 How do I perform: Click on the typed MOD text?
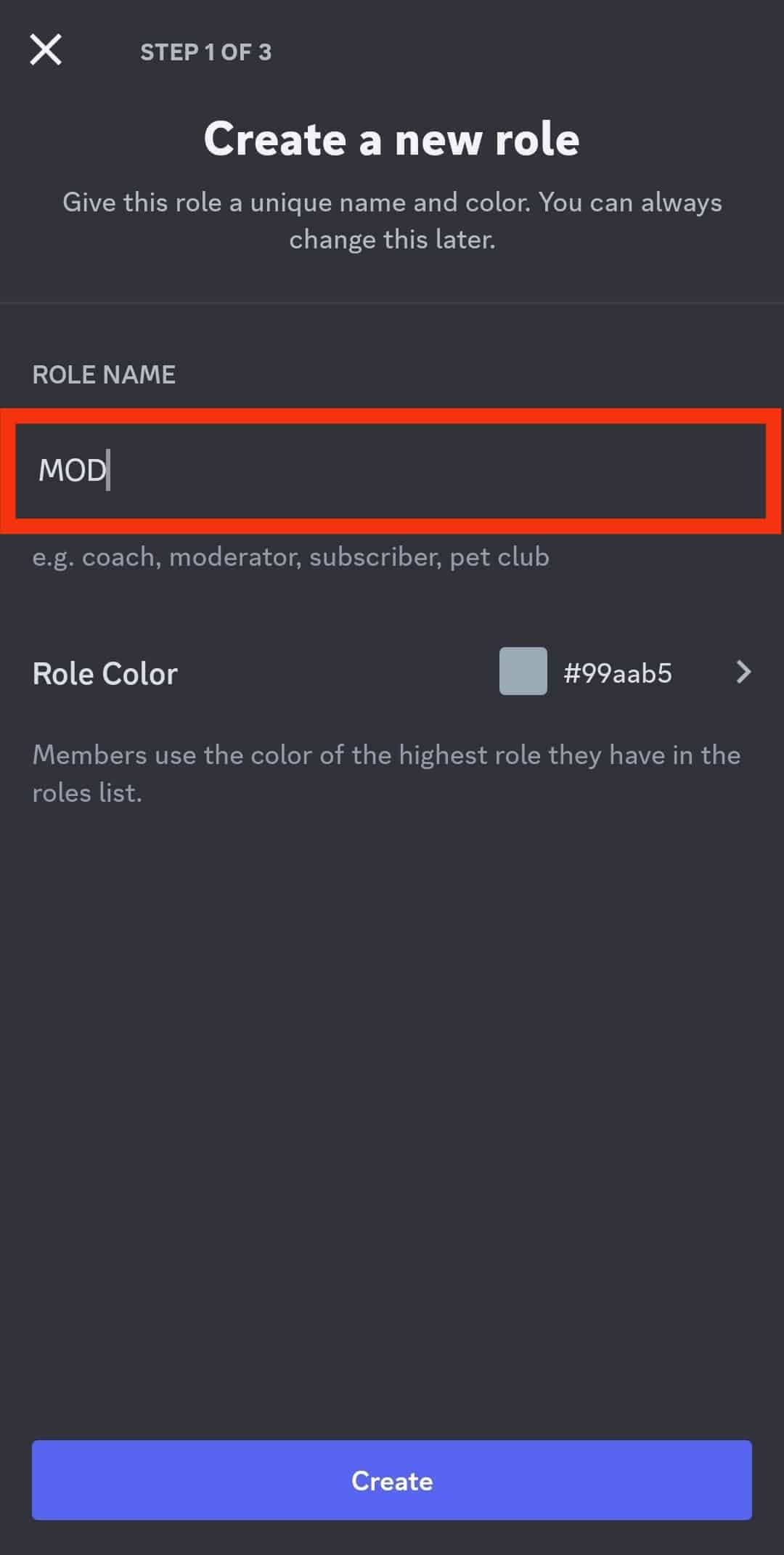tap(72, 471)
